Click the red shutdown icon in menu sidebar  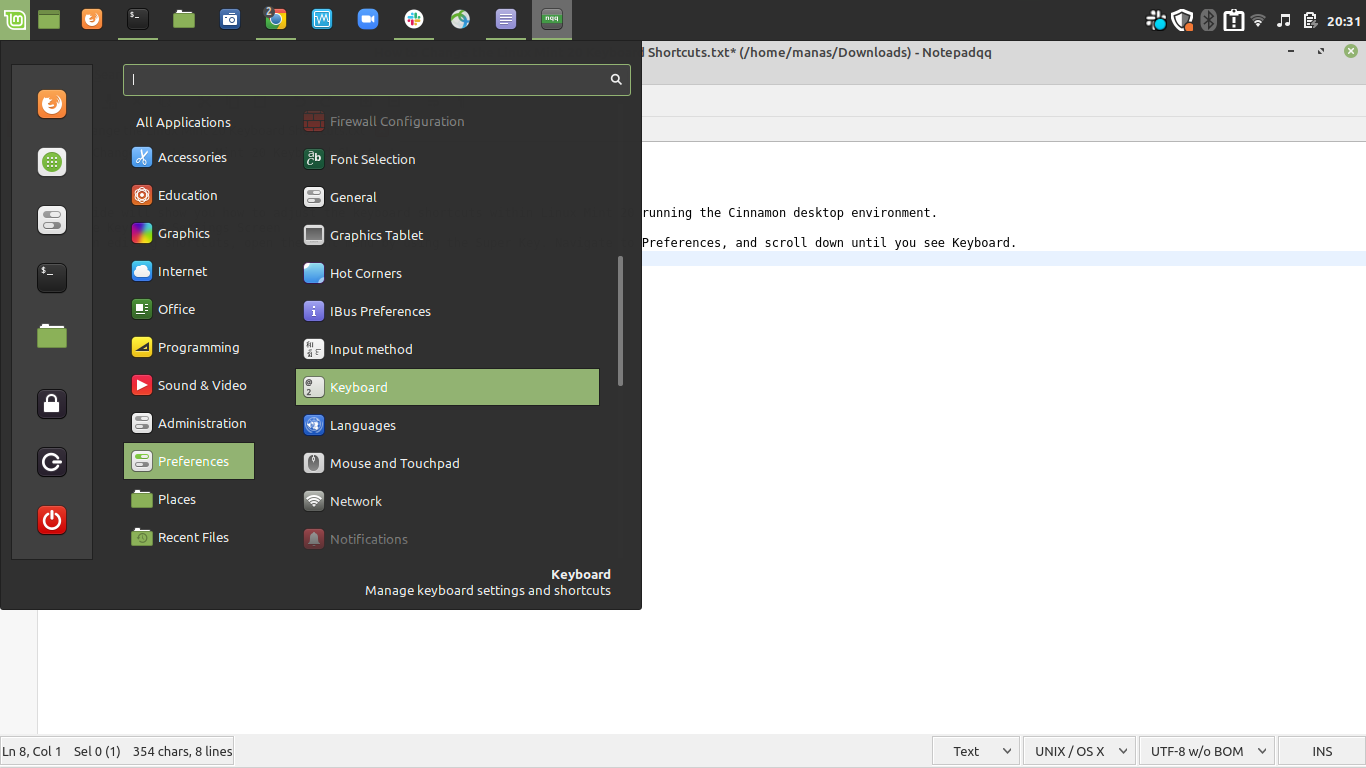(52, 520)
